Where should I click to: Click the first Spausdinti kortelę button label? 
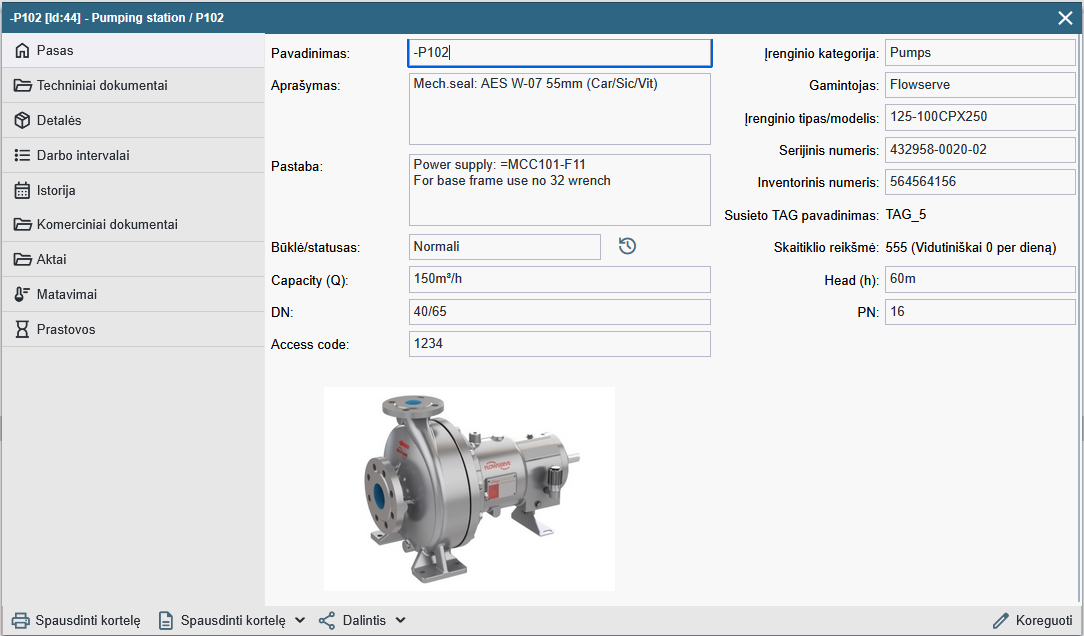[x=88, y=621]
